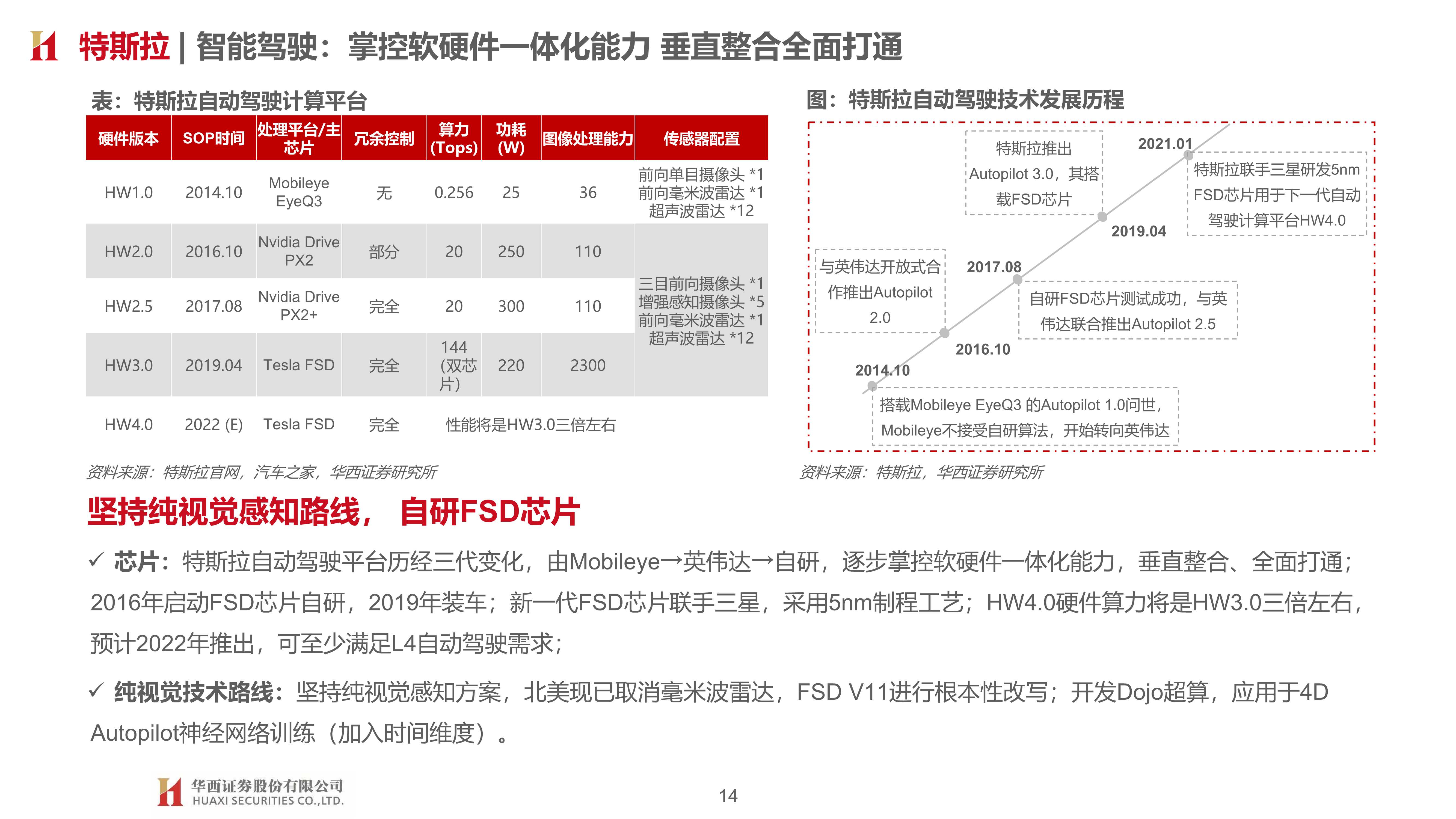Click the 部分 redundancy cell
Viewport: 1456px width, 819px height.
click(x=384, y=251)
